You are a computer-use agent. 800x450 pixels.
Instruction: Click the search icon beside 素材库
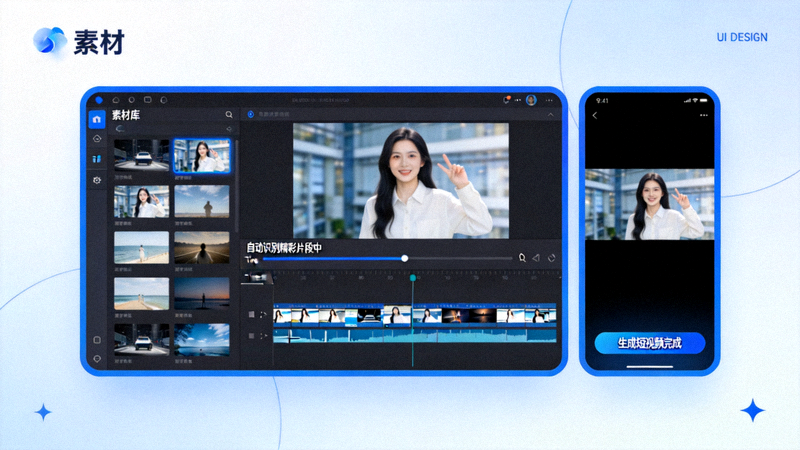pyautogui.click(x=229, y=115)
